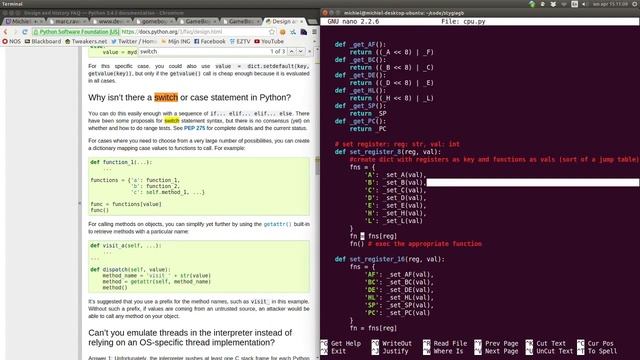Open the system power gear menu
The height and width of the screenshot is (360, 640).
pos(636,4)
